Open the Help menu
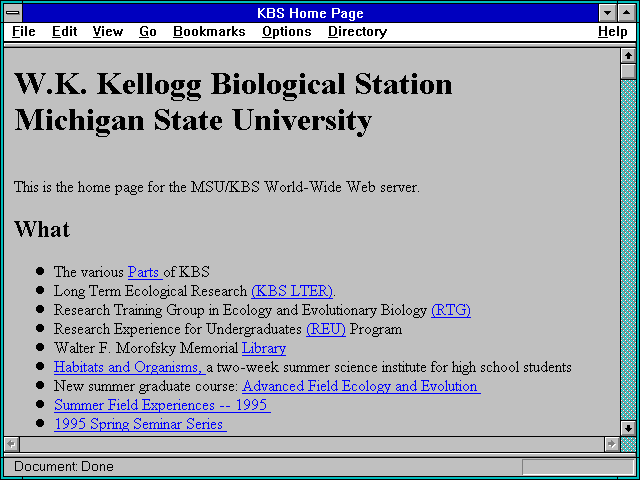 (613, 32)
